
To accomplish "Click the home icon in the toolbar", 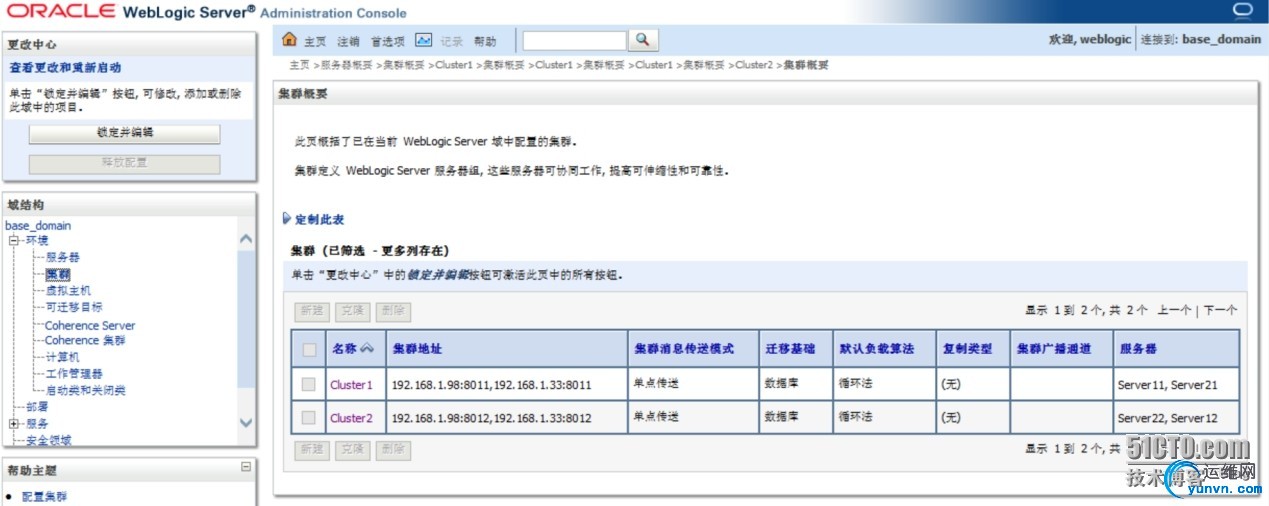I will [x=290, y=40].
